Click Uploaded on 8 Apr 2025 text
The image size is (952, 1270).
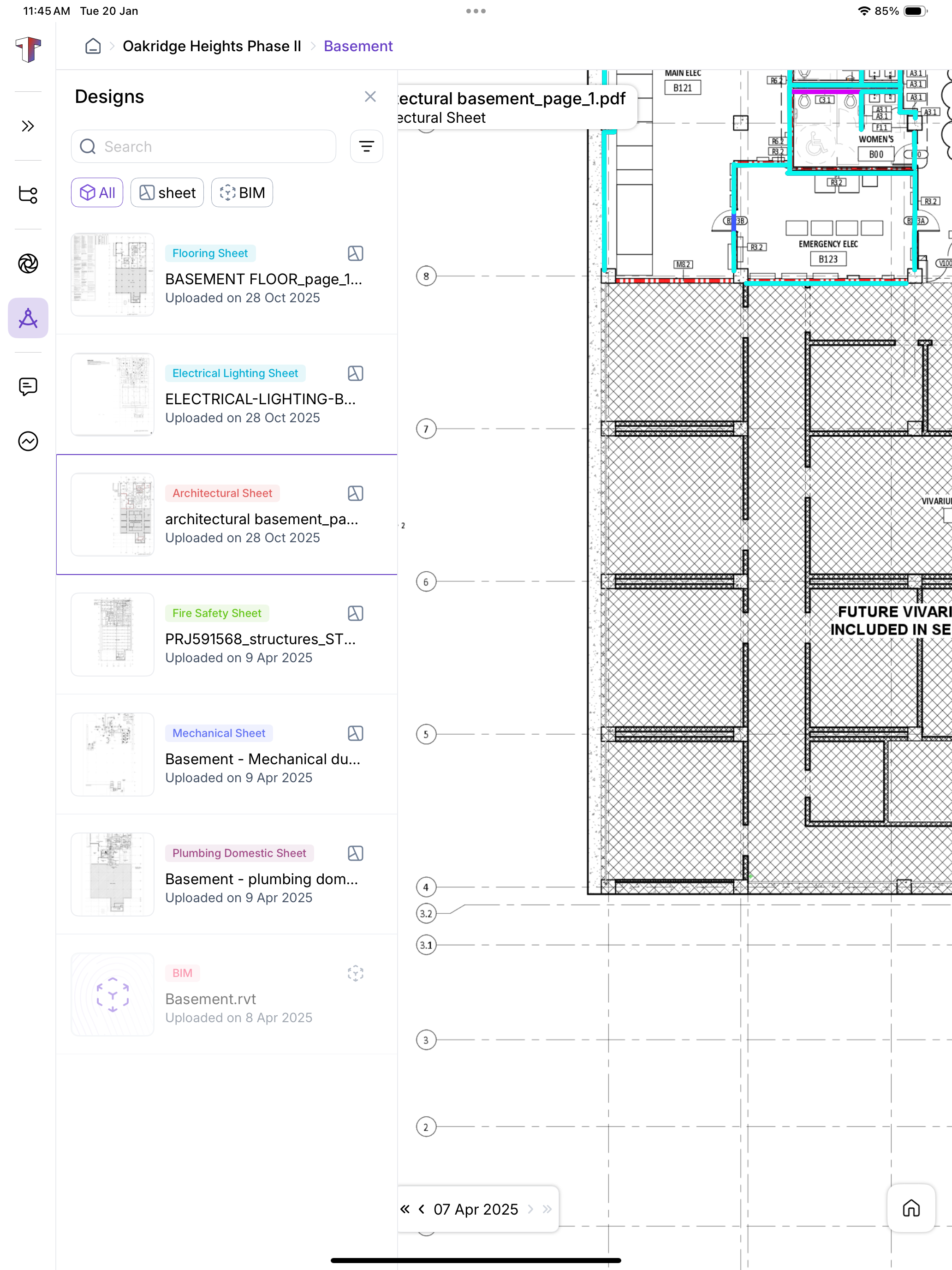click(x=239, y=1018)
